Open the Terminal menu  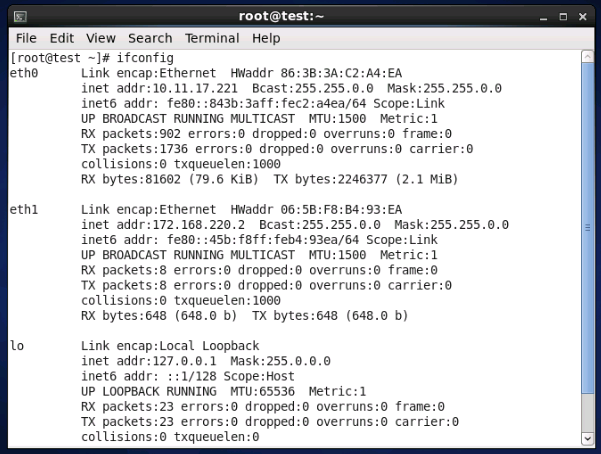(212, 38)
